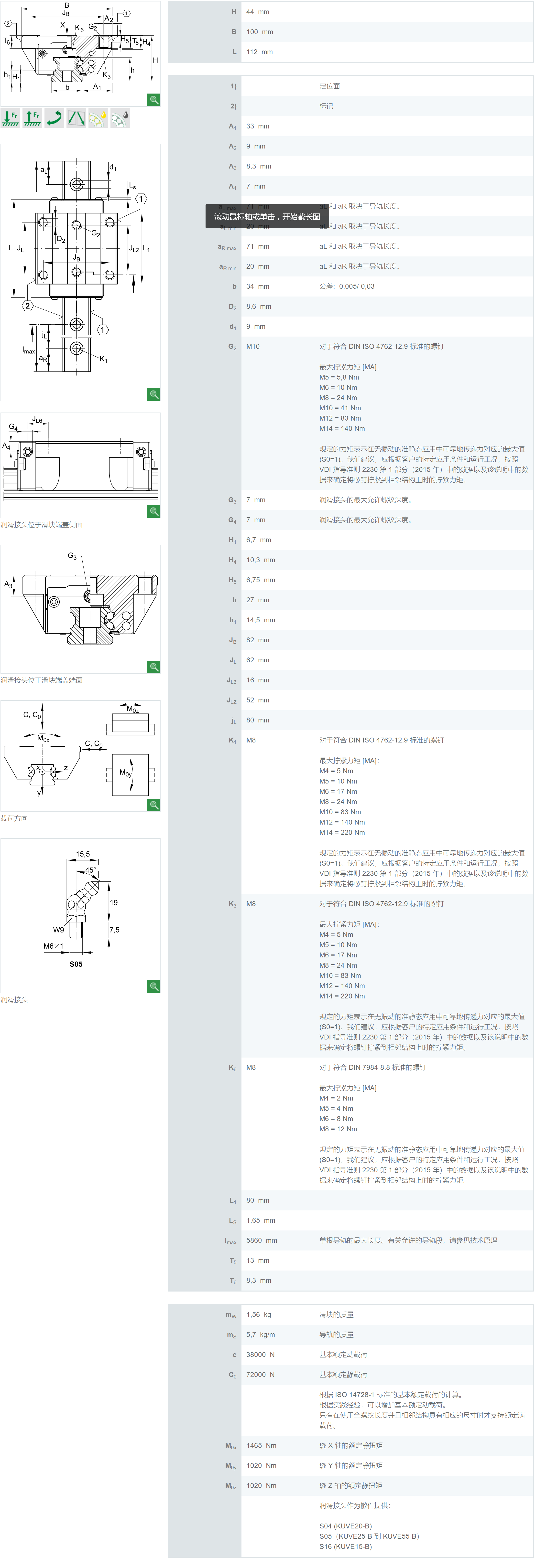The height and width of the screenshot is (1568, 535).
Task: Select the T6 value 8,3 mm
Action: [259, 1281]
